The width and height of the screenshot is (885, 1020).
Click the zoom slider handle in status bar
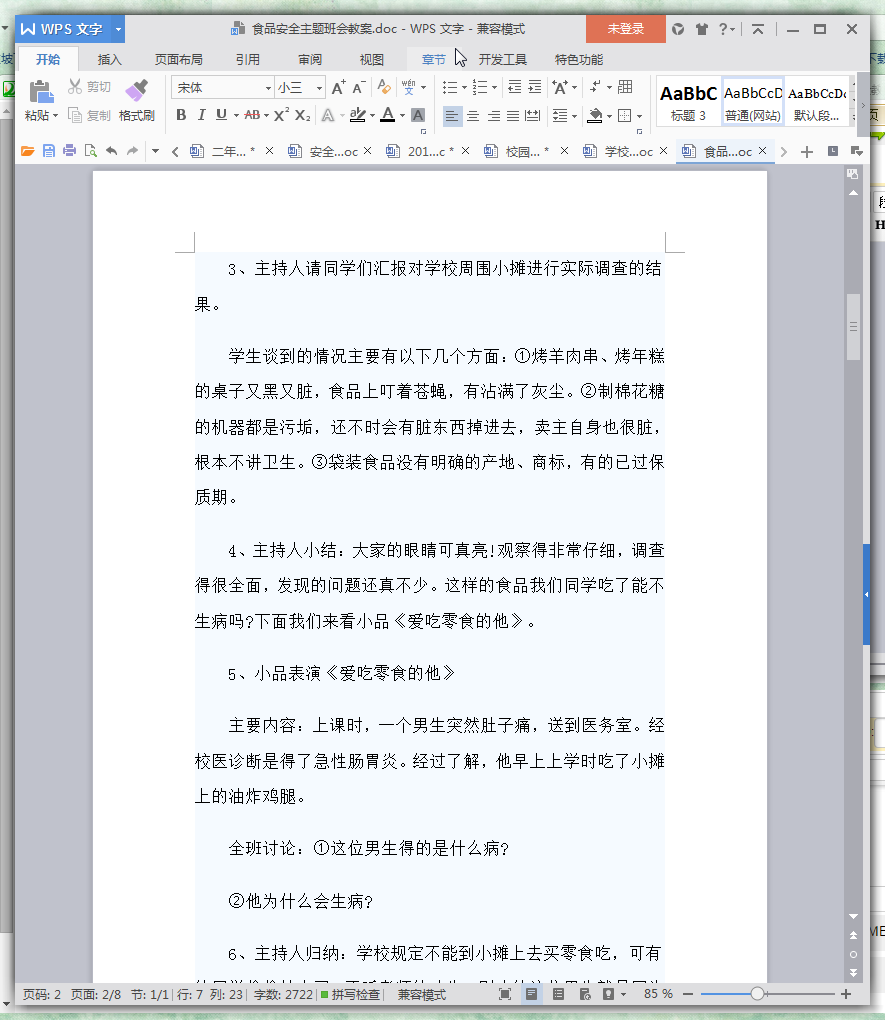[x=757, y=994]
